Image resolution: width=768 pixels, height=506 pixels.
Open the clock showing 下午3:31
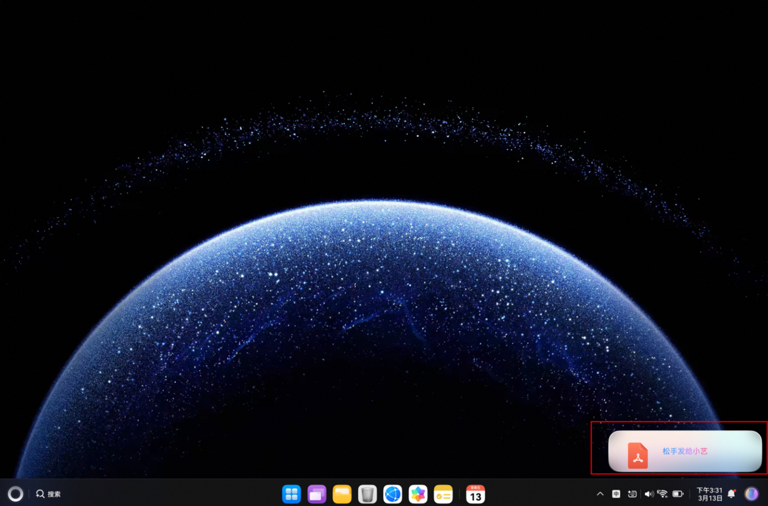pos(710,494)
